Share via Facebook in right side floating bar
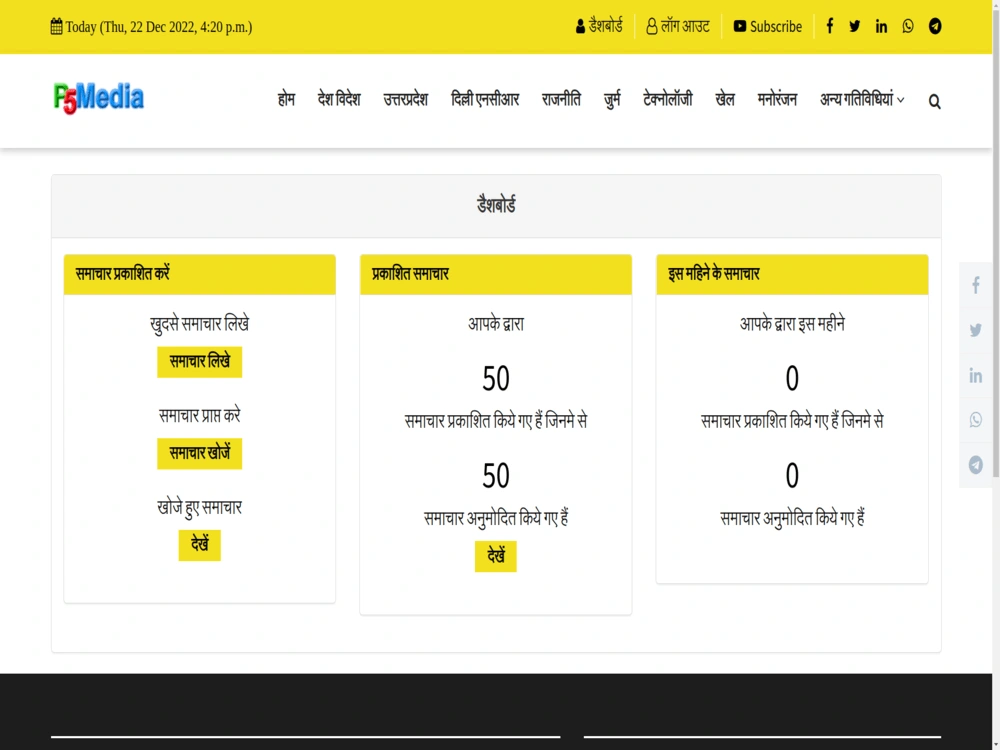This screenshot has height=750, width=1000. (x=975, y=284)
